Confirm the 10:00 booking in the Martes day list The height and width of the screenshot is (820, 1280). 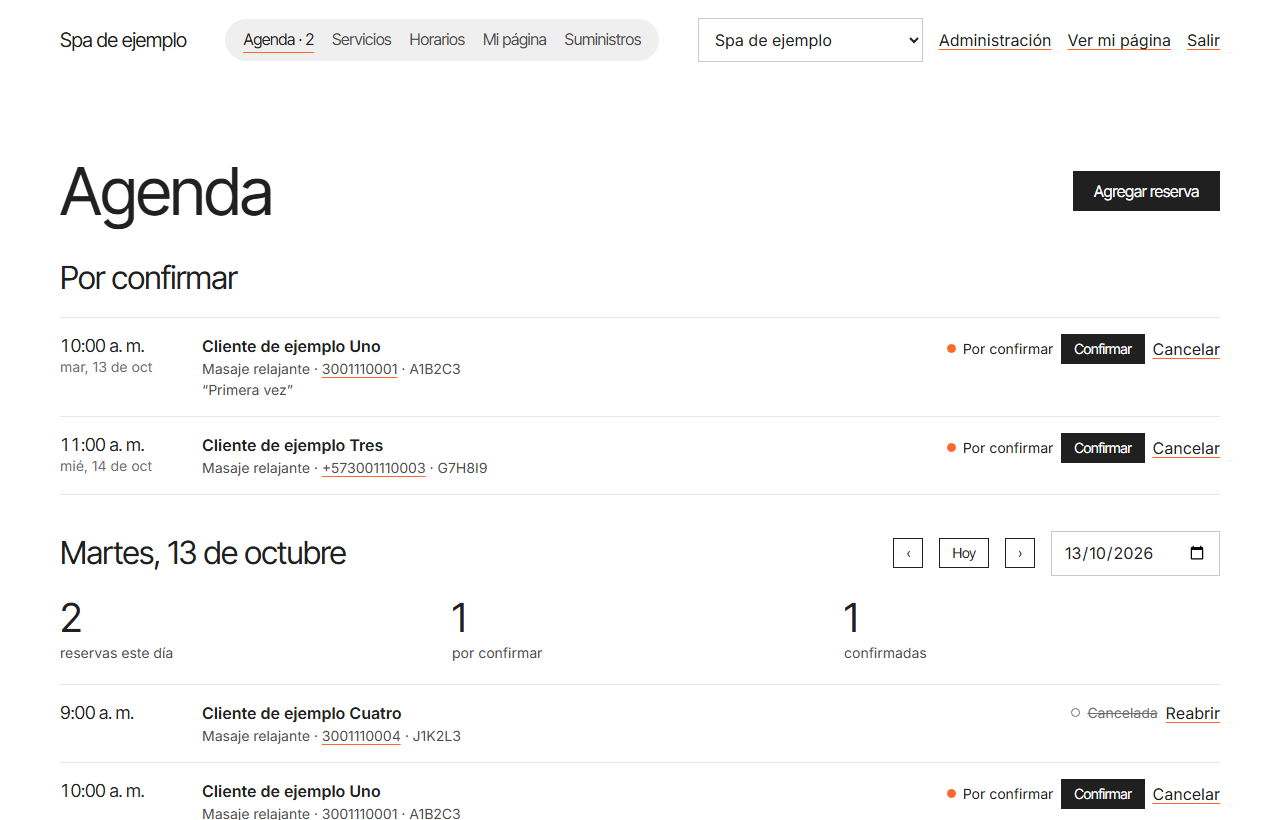pyautogui.click(x=1103, y=794)
